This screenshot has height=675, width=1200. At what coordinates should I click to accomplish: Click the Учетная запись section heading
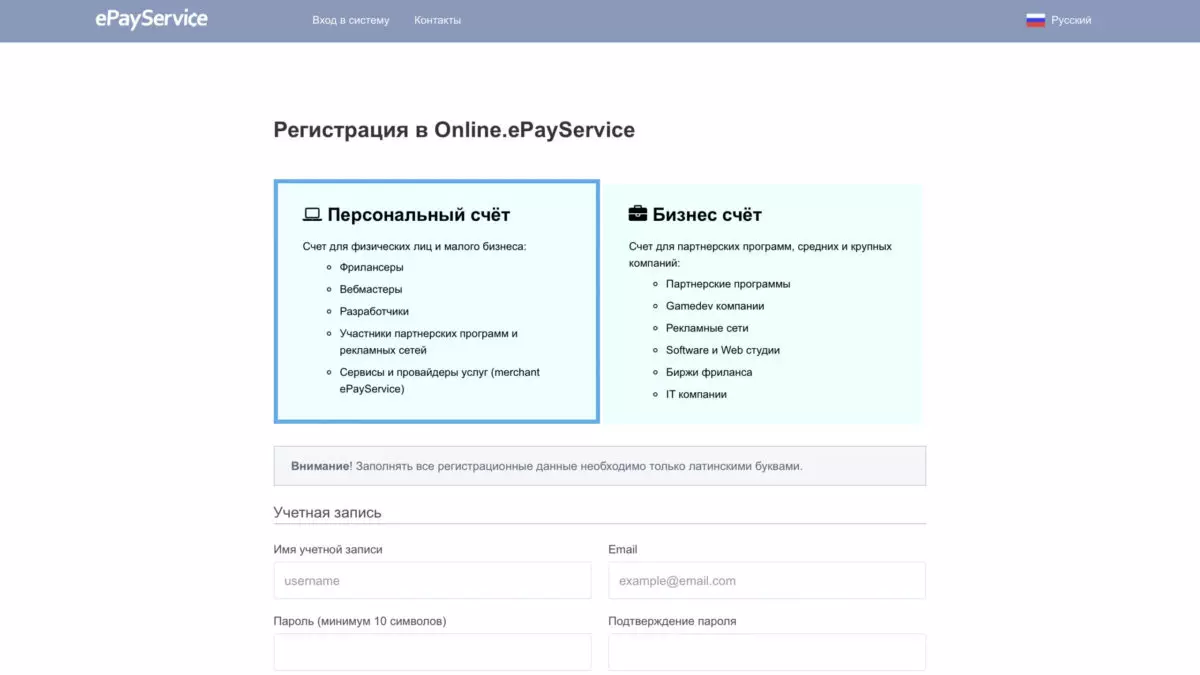(x=328, y=513)
